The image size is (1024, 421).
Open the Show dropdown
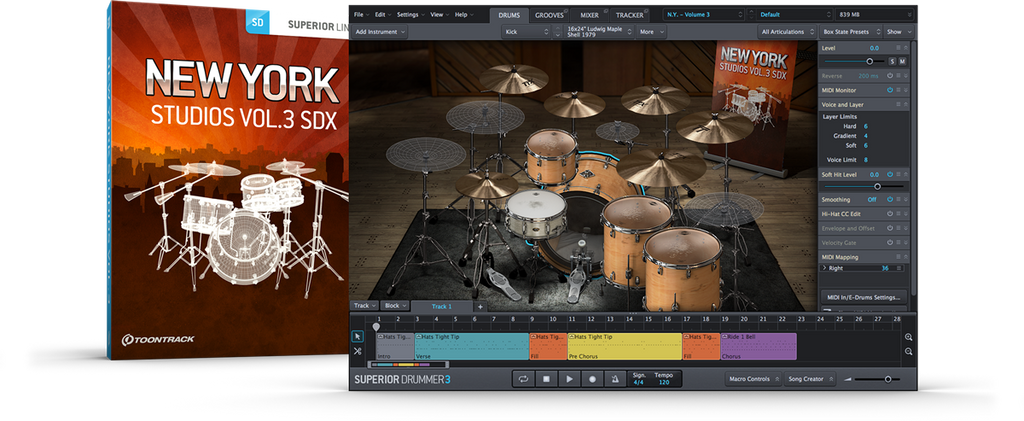coord(899,31)
